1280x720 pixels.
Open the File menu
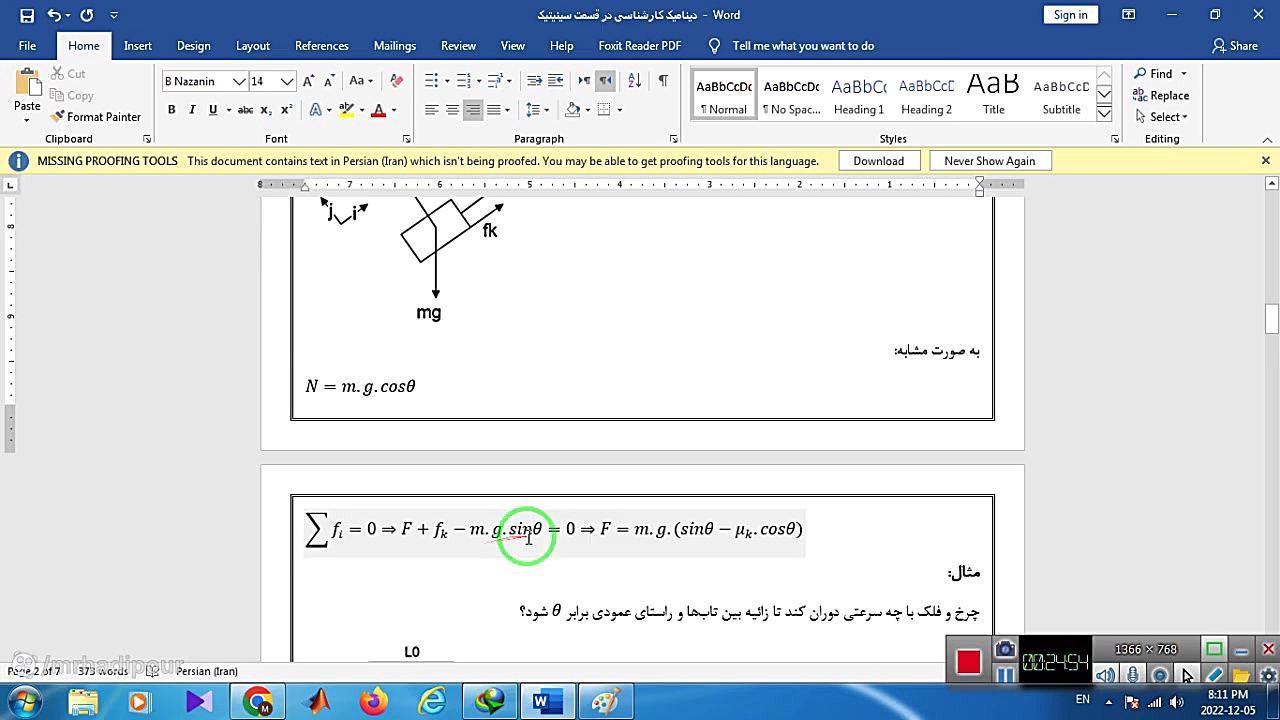tap(27, 46)
